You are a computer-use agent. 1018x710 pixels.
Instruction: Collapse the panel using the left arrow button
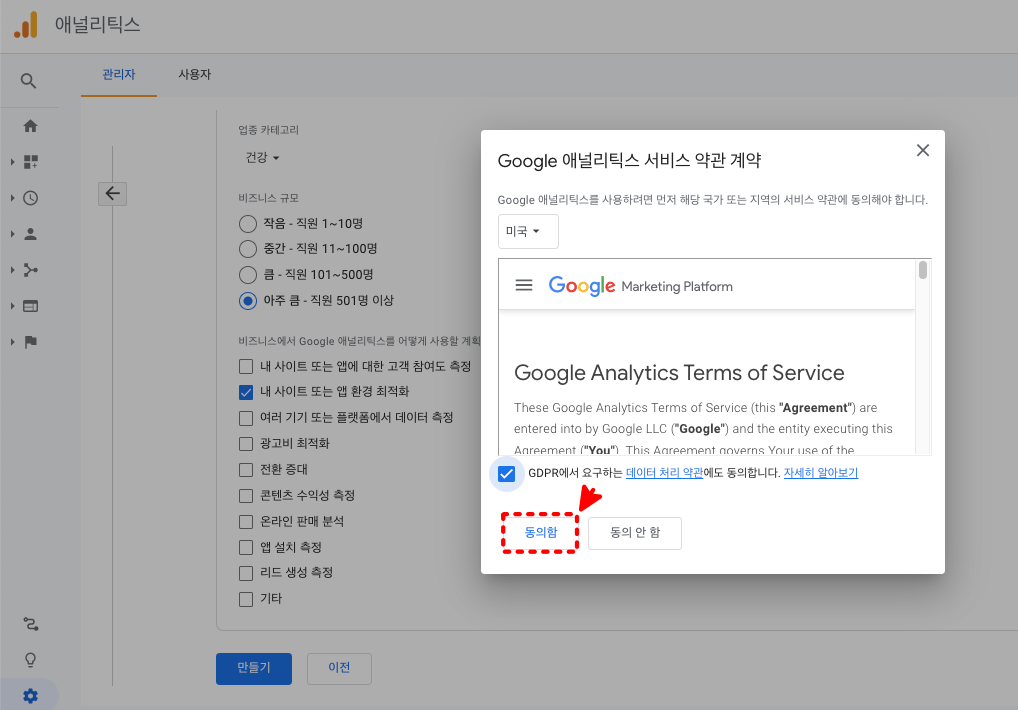pyautogui.click(x=112, y=193)
